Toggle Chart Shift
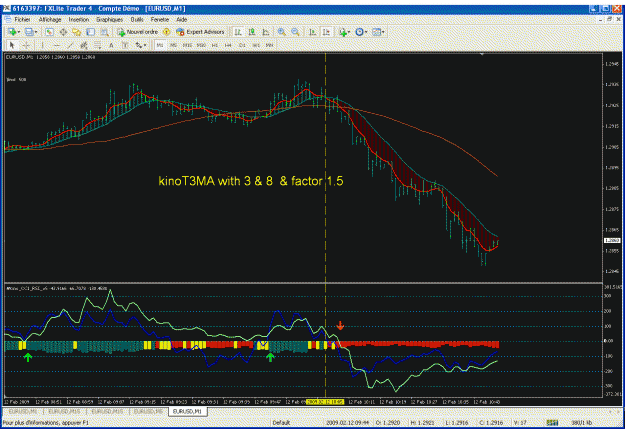The image size is (625, 429). click(x=326, y=32)
